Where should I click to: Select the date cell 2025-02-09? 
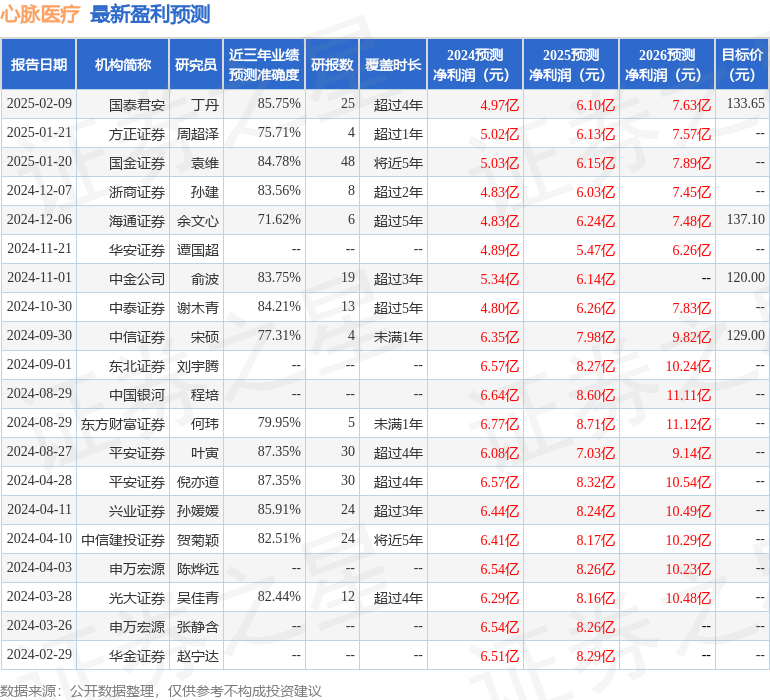click(39, 104)
